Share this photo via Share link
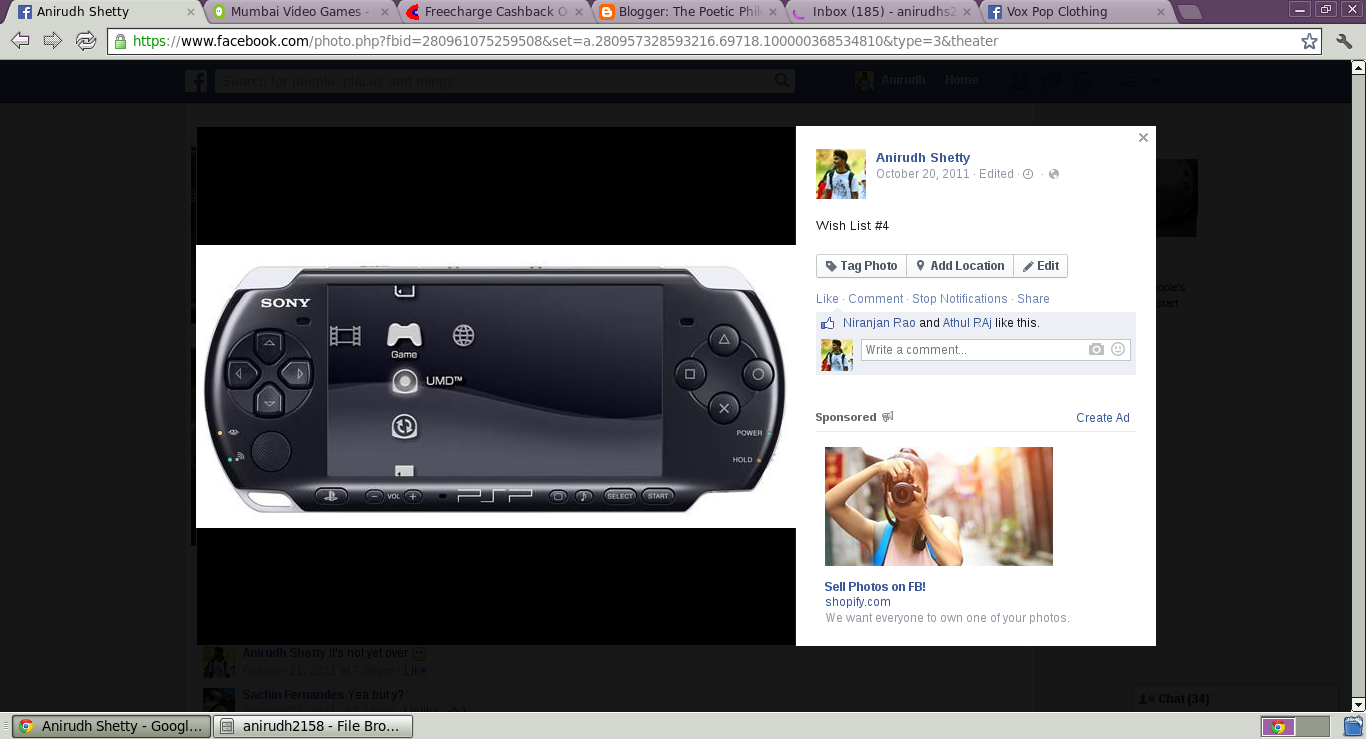The image size is (1366, 739). [1033, 299]
